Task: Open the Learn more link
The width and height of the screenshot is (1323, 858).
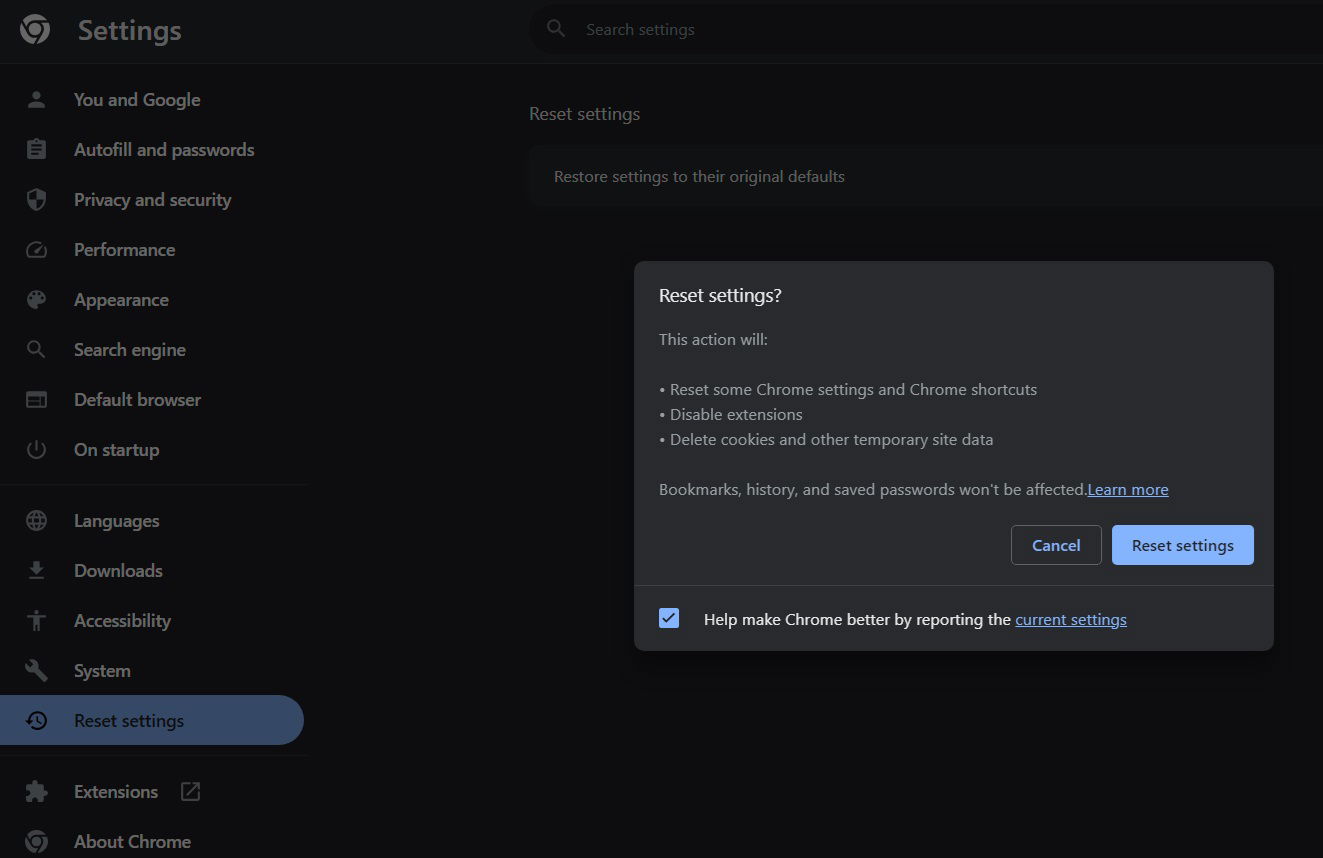Action: tap(1127, 489)
